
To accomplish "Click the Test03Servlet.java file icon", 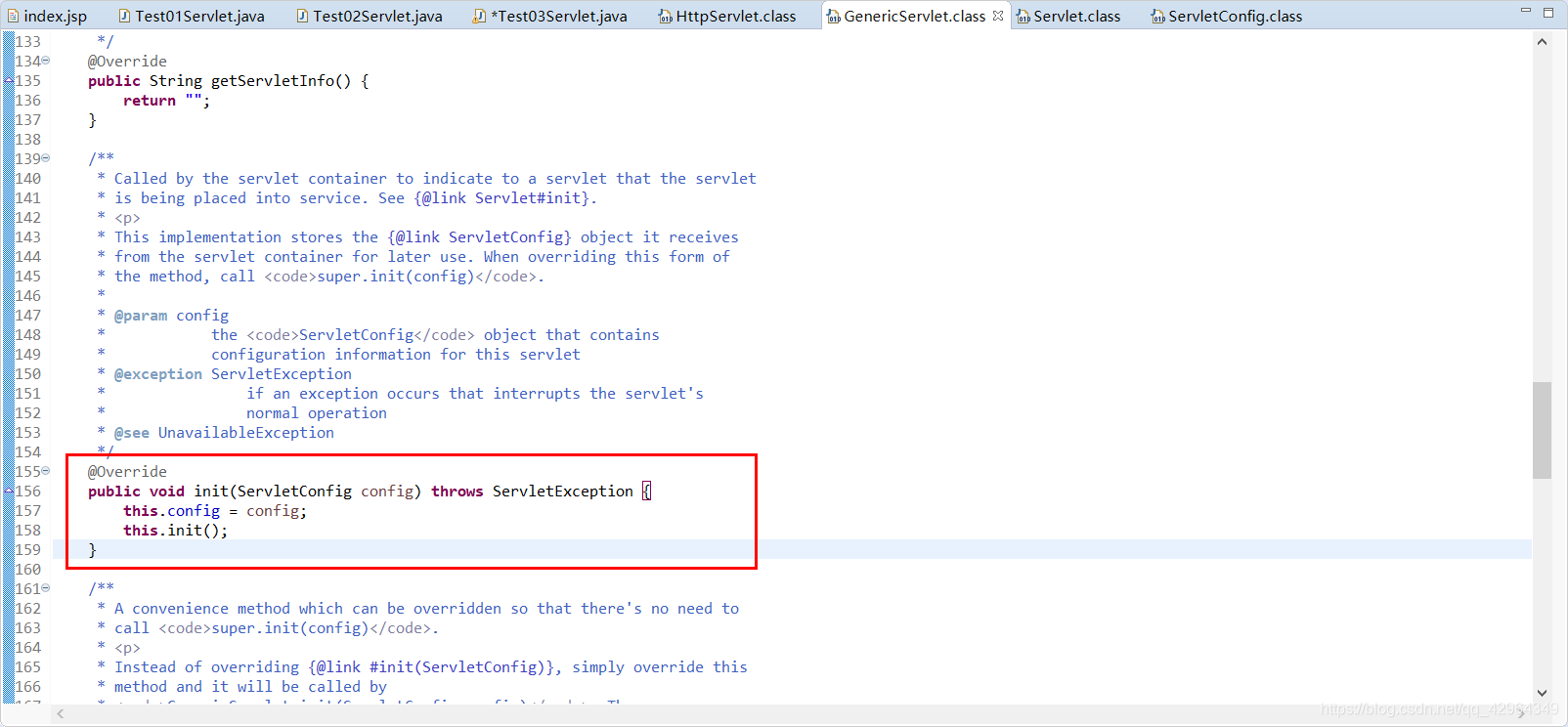I will click(x=479, y=16).
